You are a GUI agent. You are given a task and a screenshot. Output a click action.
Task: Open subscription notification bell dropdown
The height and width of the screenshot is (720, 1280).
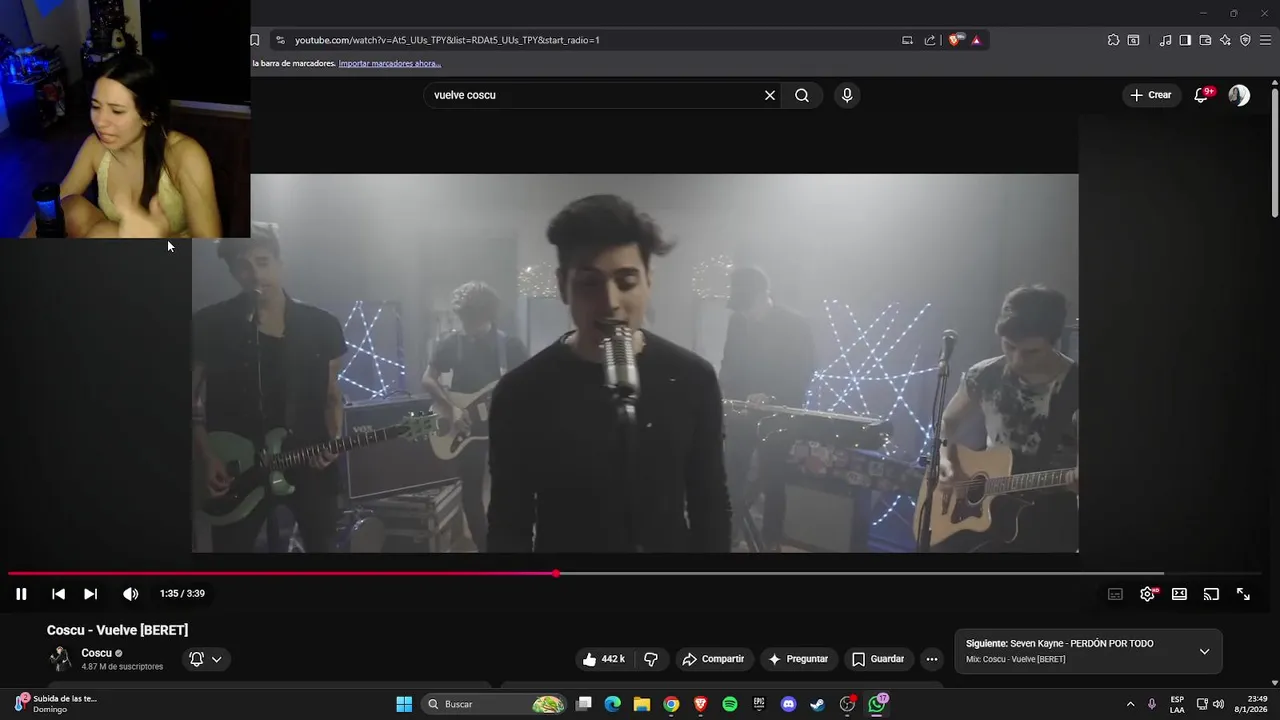(205, 659)
